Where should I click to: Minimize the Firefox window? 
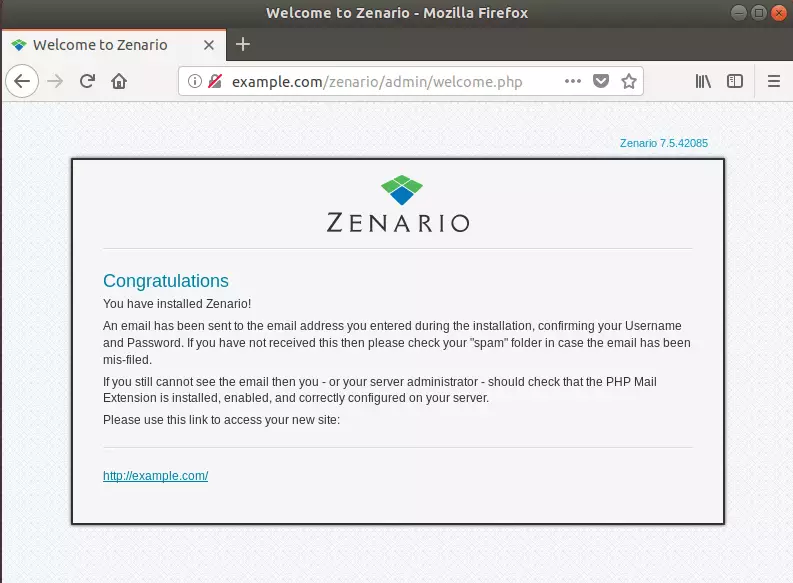tap(739, 13)
